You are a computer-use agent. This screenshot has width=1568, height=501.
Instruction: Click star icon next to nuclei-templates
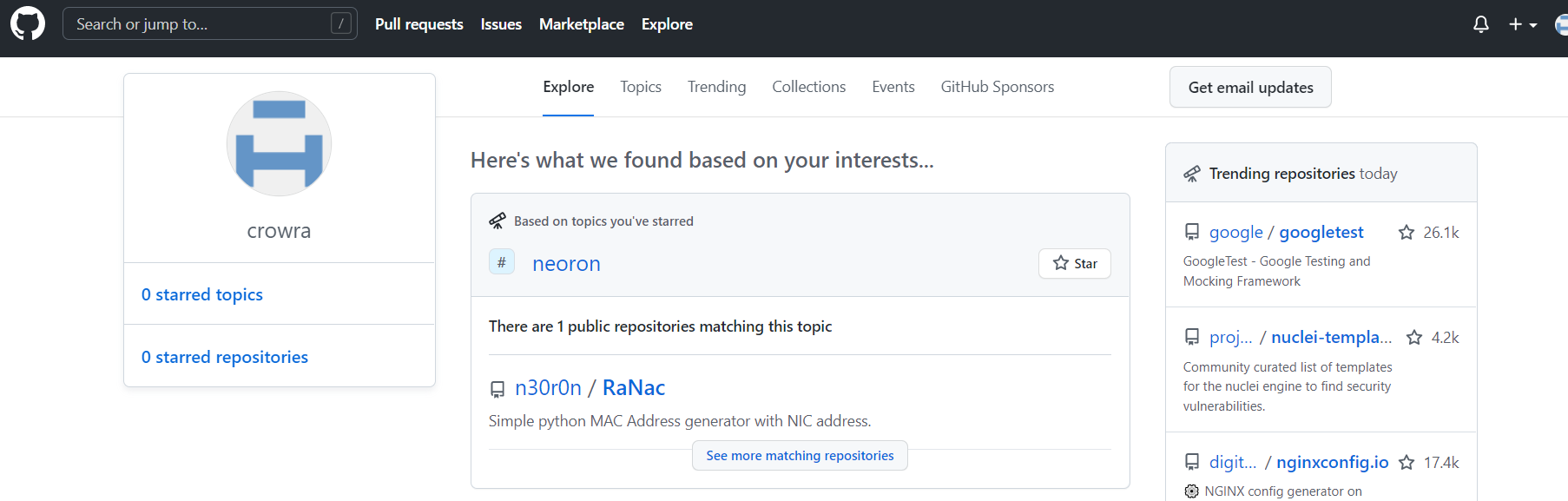(1414, 338)
